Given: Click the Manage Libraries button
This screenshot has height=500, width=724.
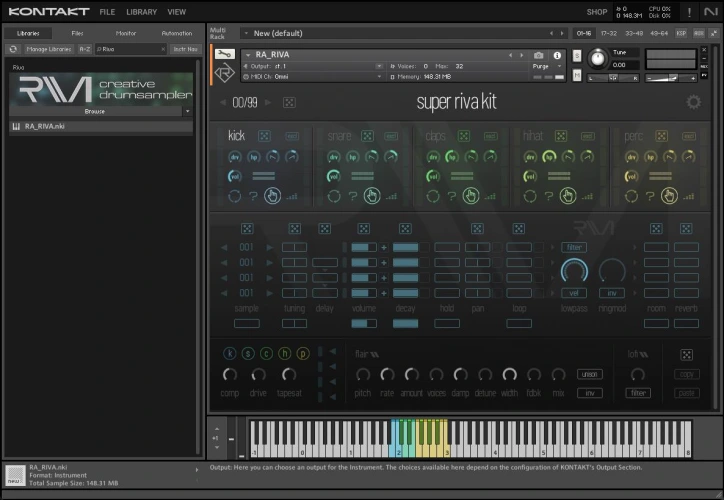Looking at the screenshot, I should (x=49, y=48).
